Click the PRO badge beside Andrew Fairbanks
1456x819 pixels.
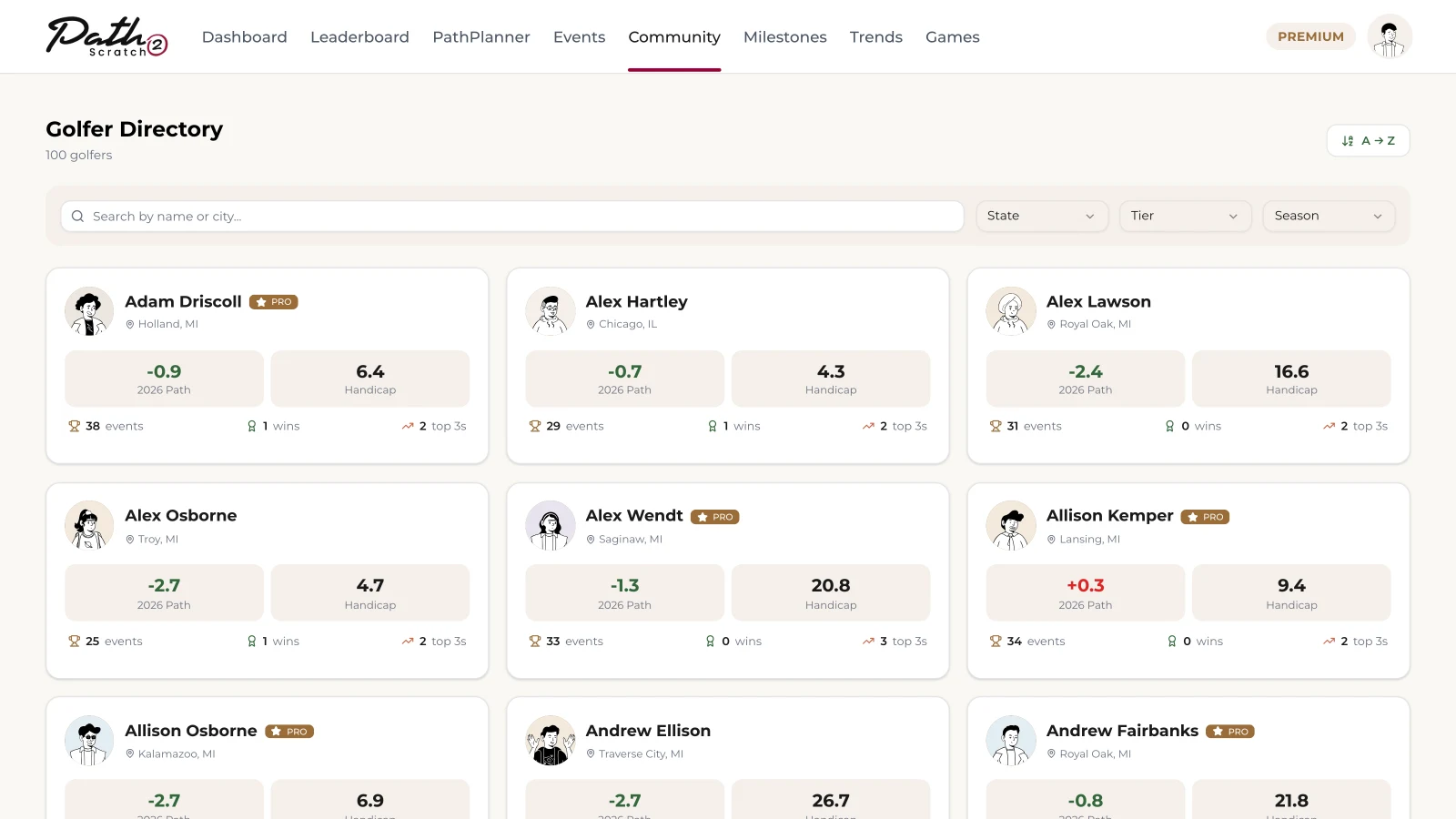coord(1230,732)
